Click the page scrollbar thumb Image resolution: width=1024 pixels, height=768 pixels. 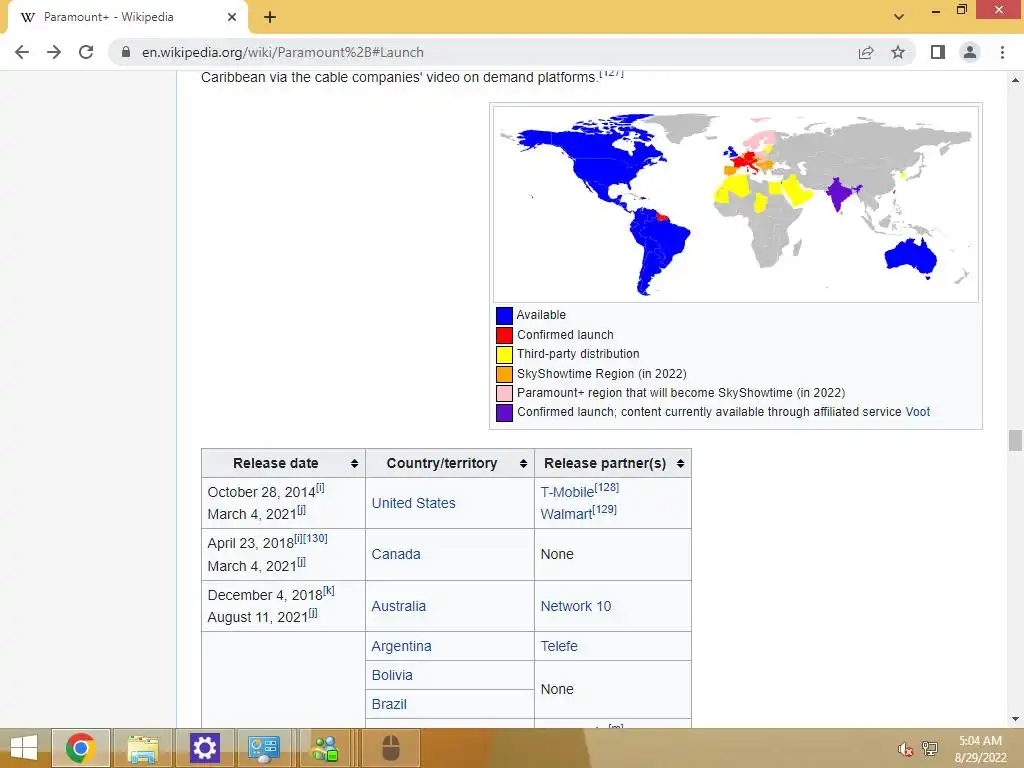click(x=1015, y=440)
